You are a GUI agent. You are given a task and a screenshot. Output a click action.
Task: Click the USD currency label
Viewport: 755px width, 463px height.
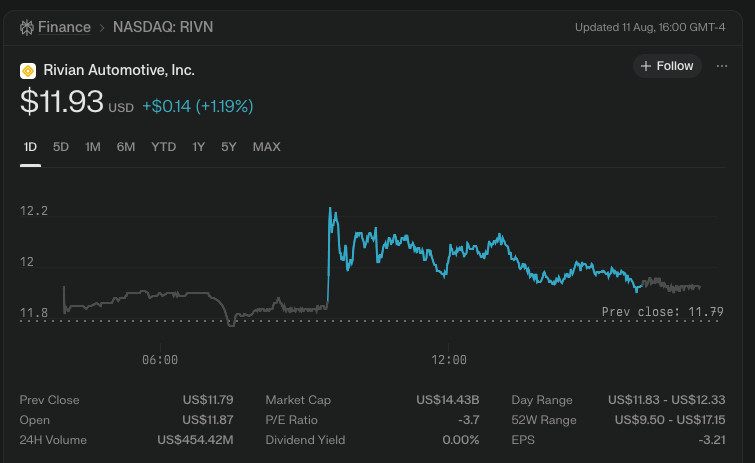point(121,108)
